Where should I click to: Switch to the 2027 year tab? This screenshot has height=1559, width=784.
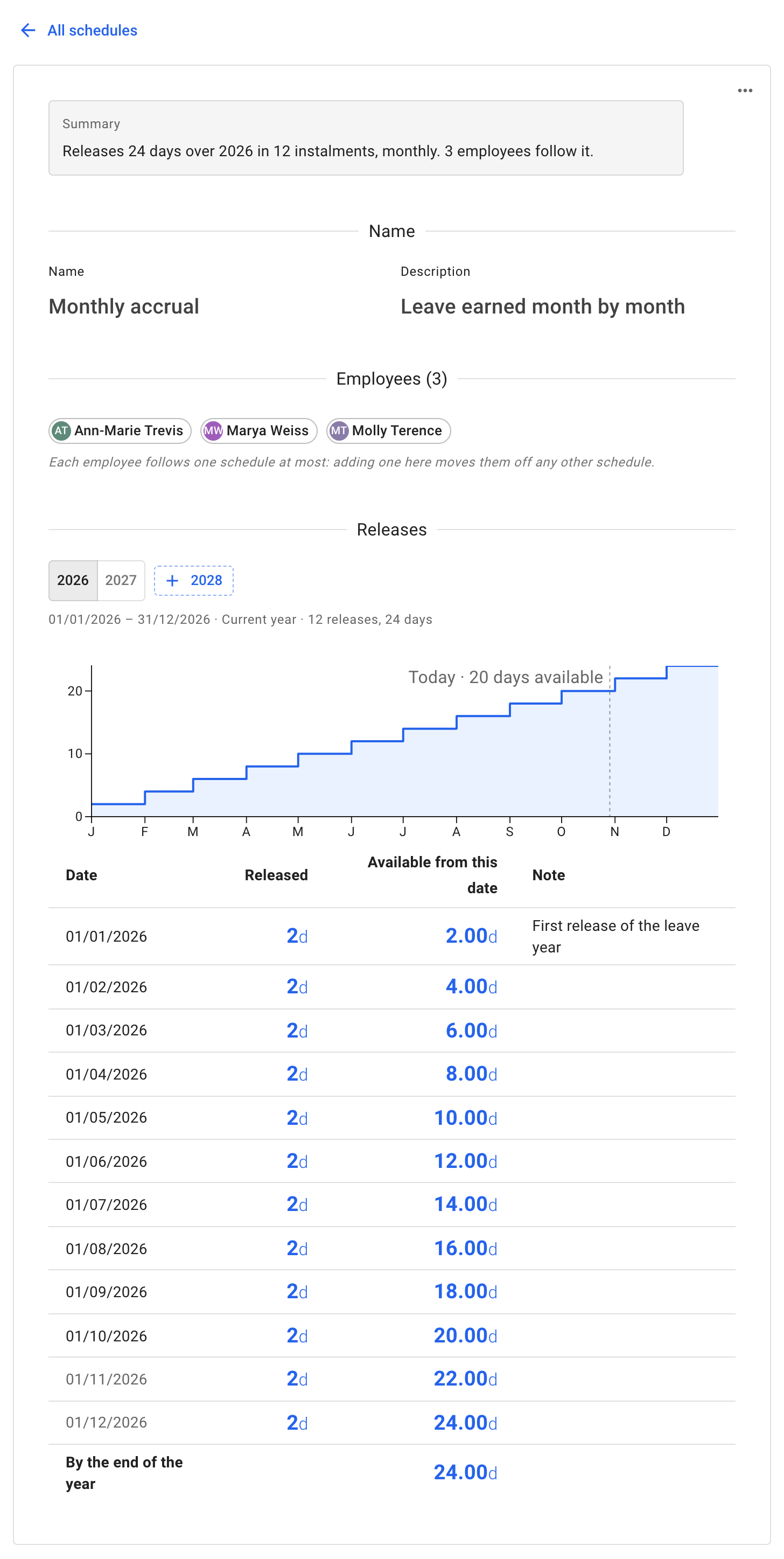coord(121,580)
